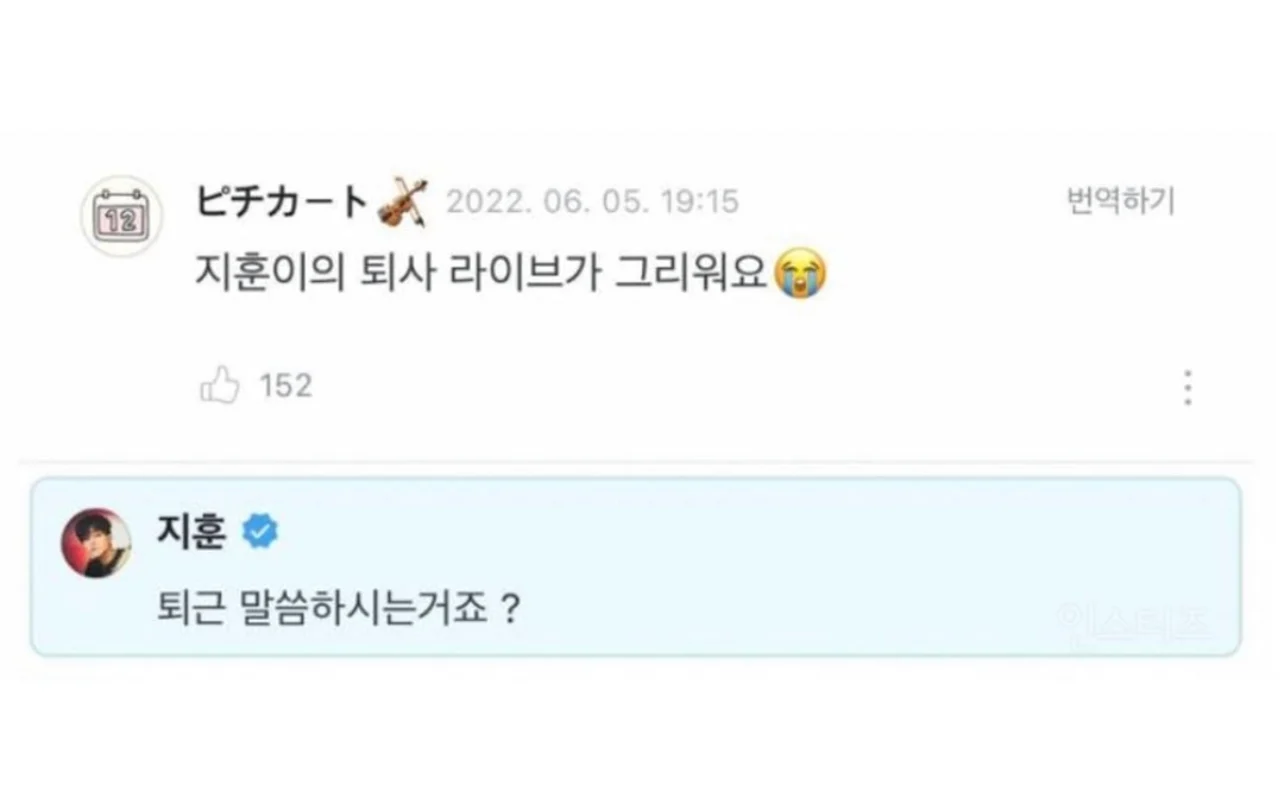Click the word 퇴근 in 지훈's reply
This screenshot has height=811, width=1284.
coord(190,608)
